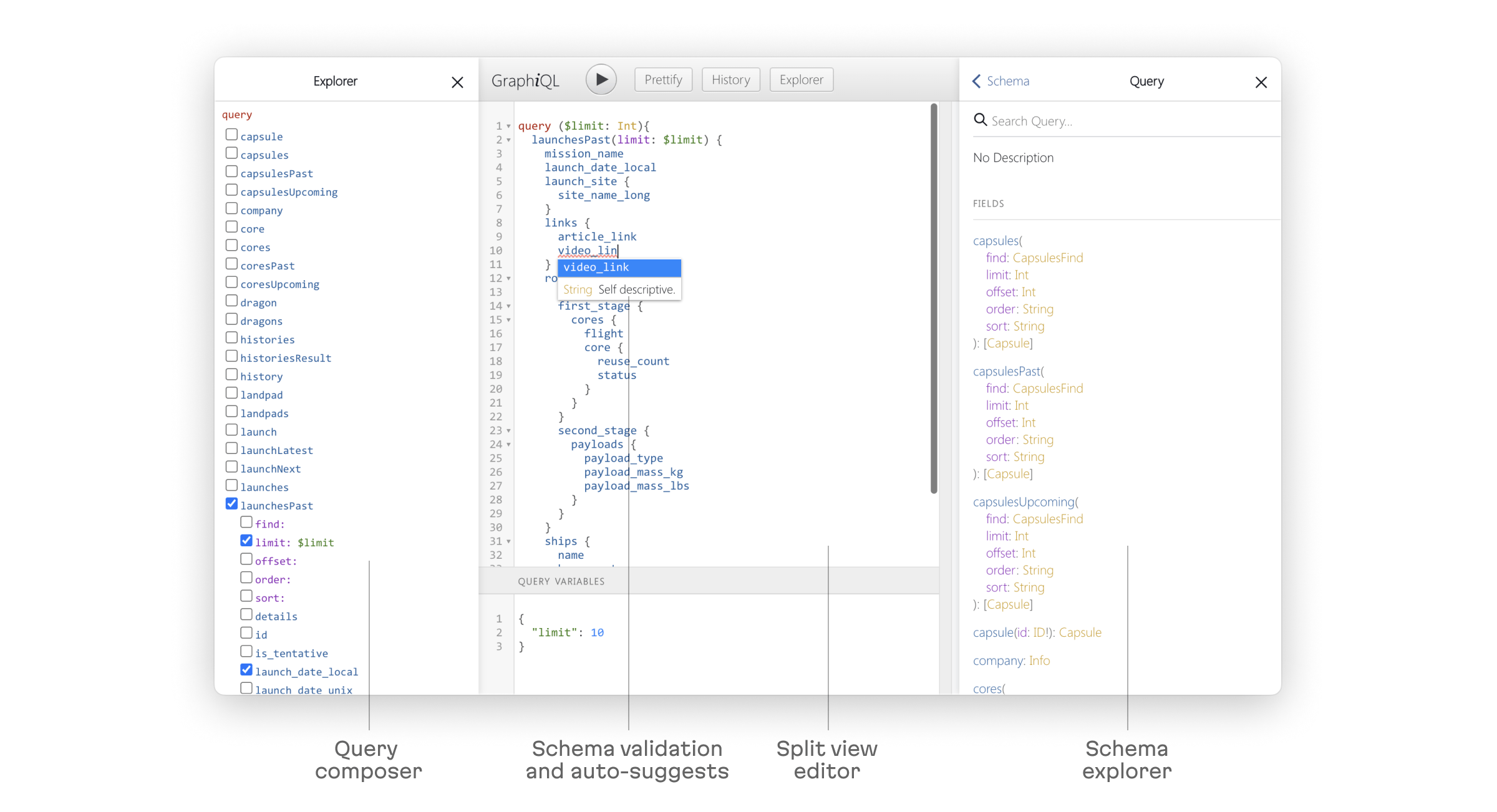This screenshot has height=812, width=1497.
Task: Enable the company checkbox
Action: click(x=231, y=208)
